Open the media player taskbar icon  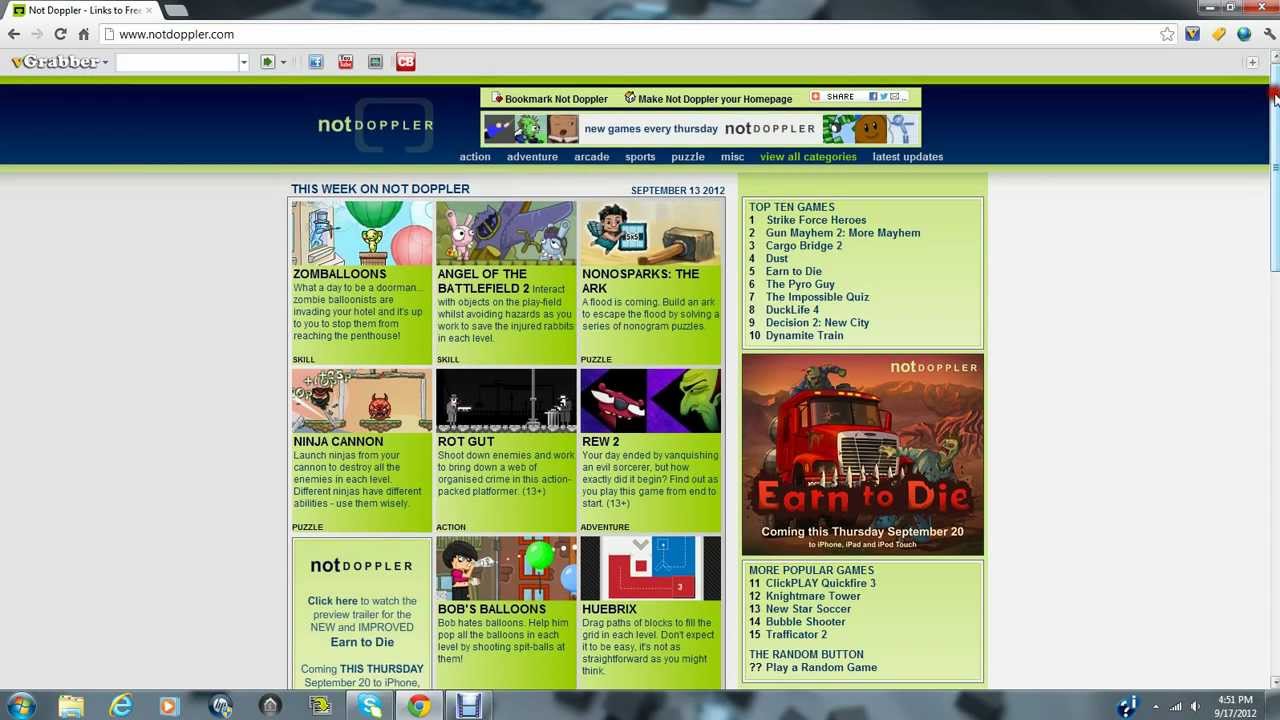pyautogui.click(x=170, y=706)
